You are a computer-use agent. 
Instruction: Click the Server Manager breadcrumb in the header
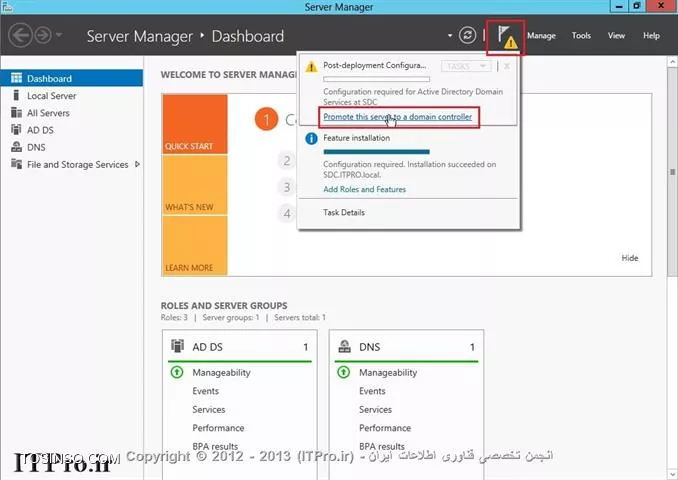[140, 36]
